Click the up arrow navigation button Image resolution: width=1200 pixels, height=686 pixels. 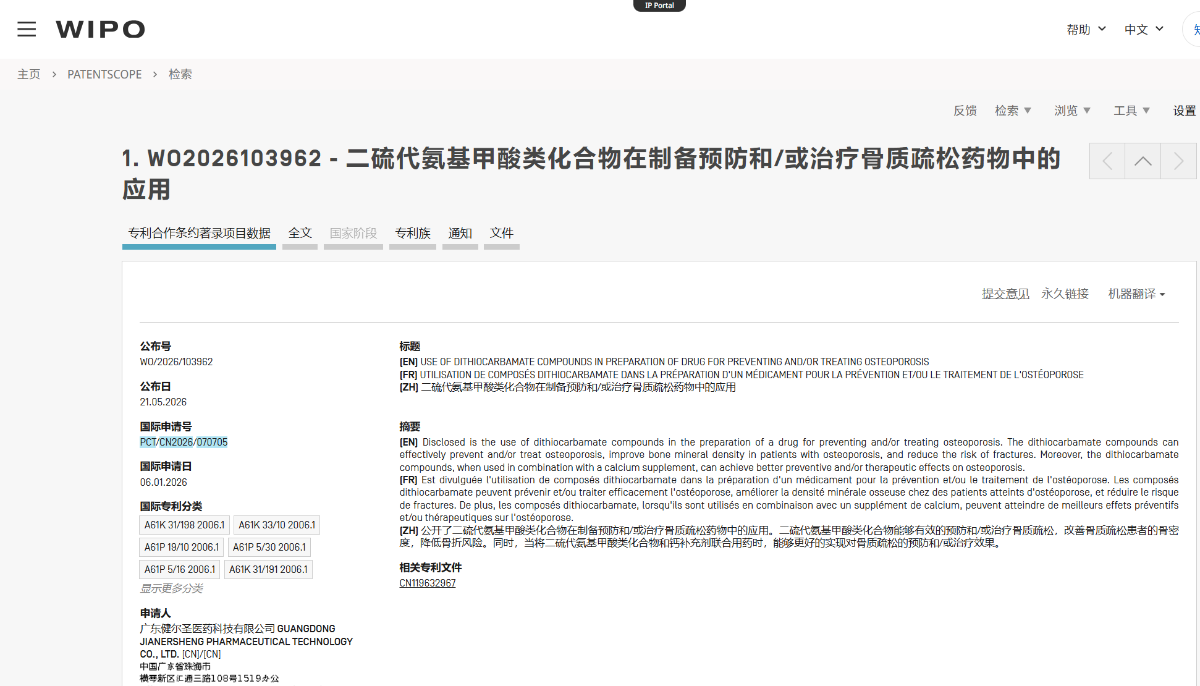click(x=1143, y=161)
